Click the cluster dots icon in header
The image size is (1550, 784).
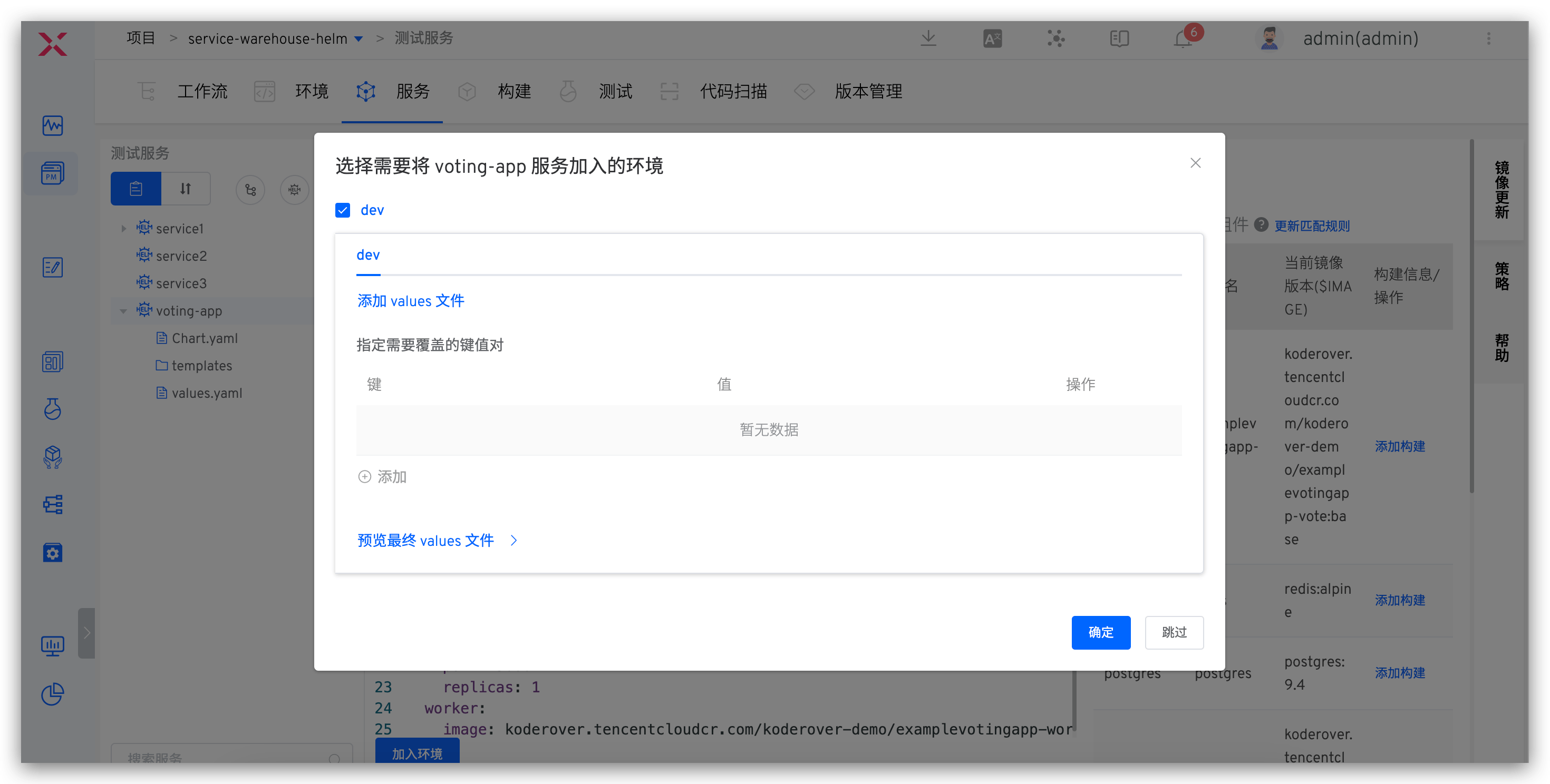(1055, 38)
